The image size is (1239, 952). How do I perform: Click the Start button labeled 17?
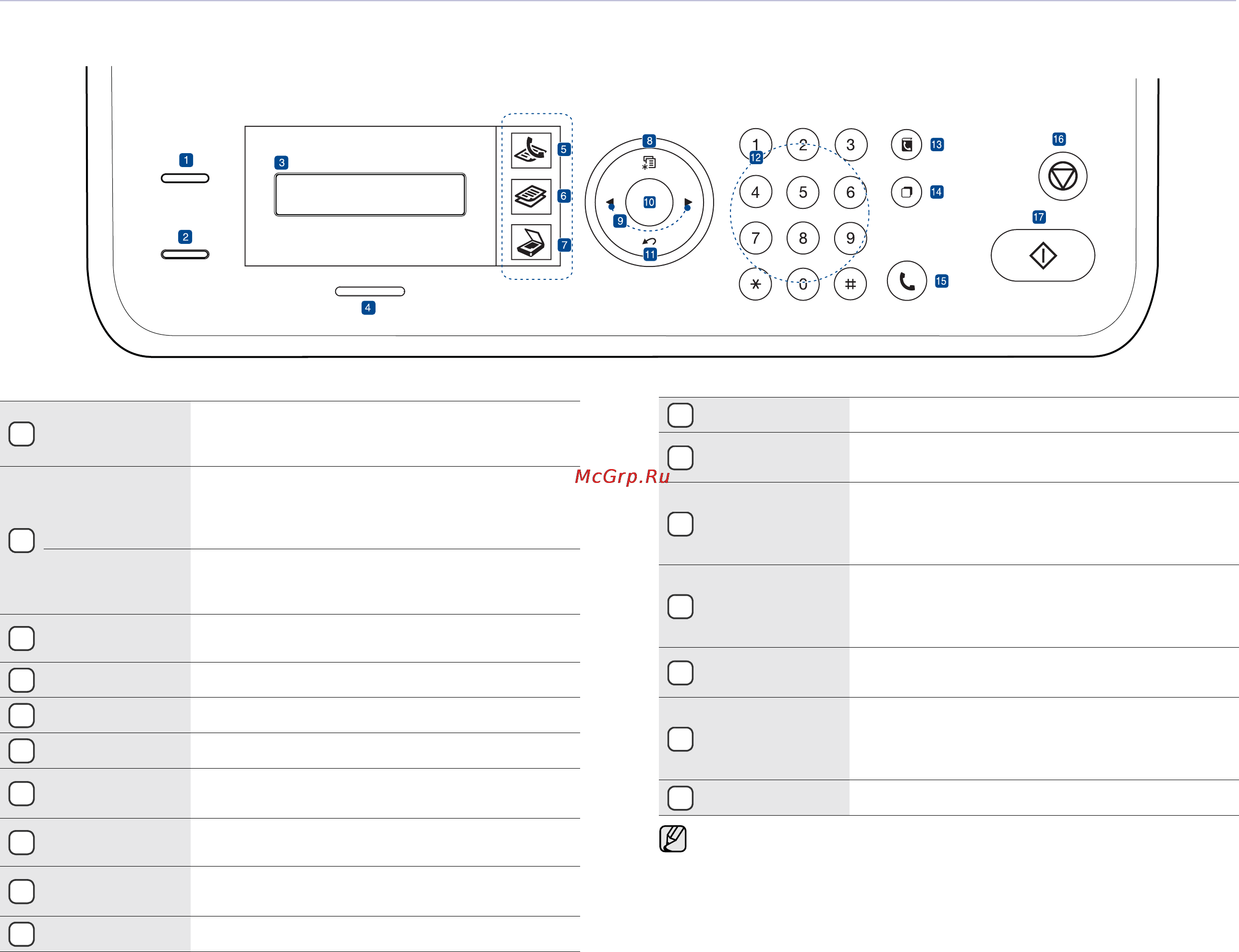pos(1043,255)
